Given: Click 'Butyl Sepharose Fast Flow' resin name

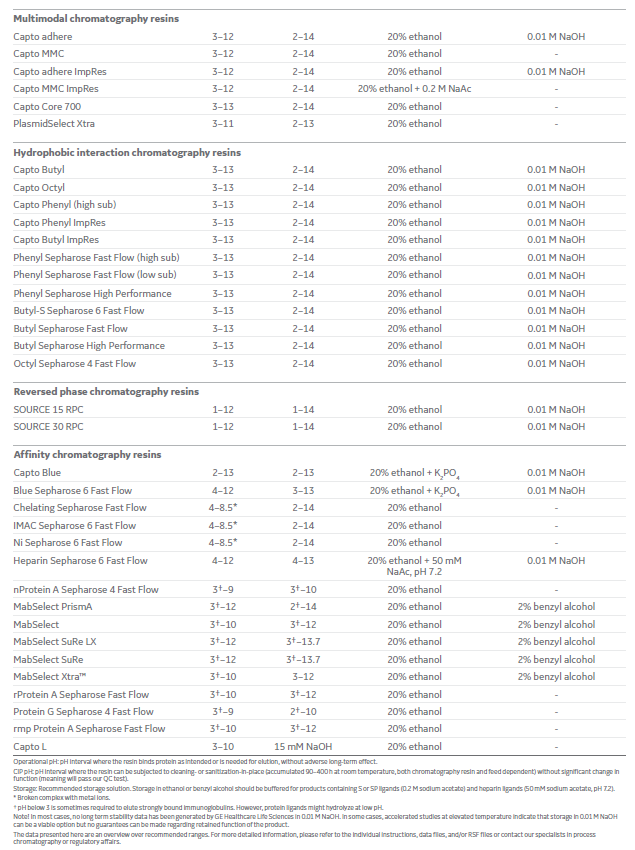Looking at the screenshot, I should pos(70,329).
